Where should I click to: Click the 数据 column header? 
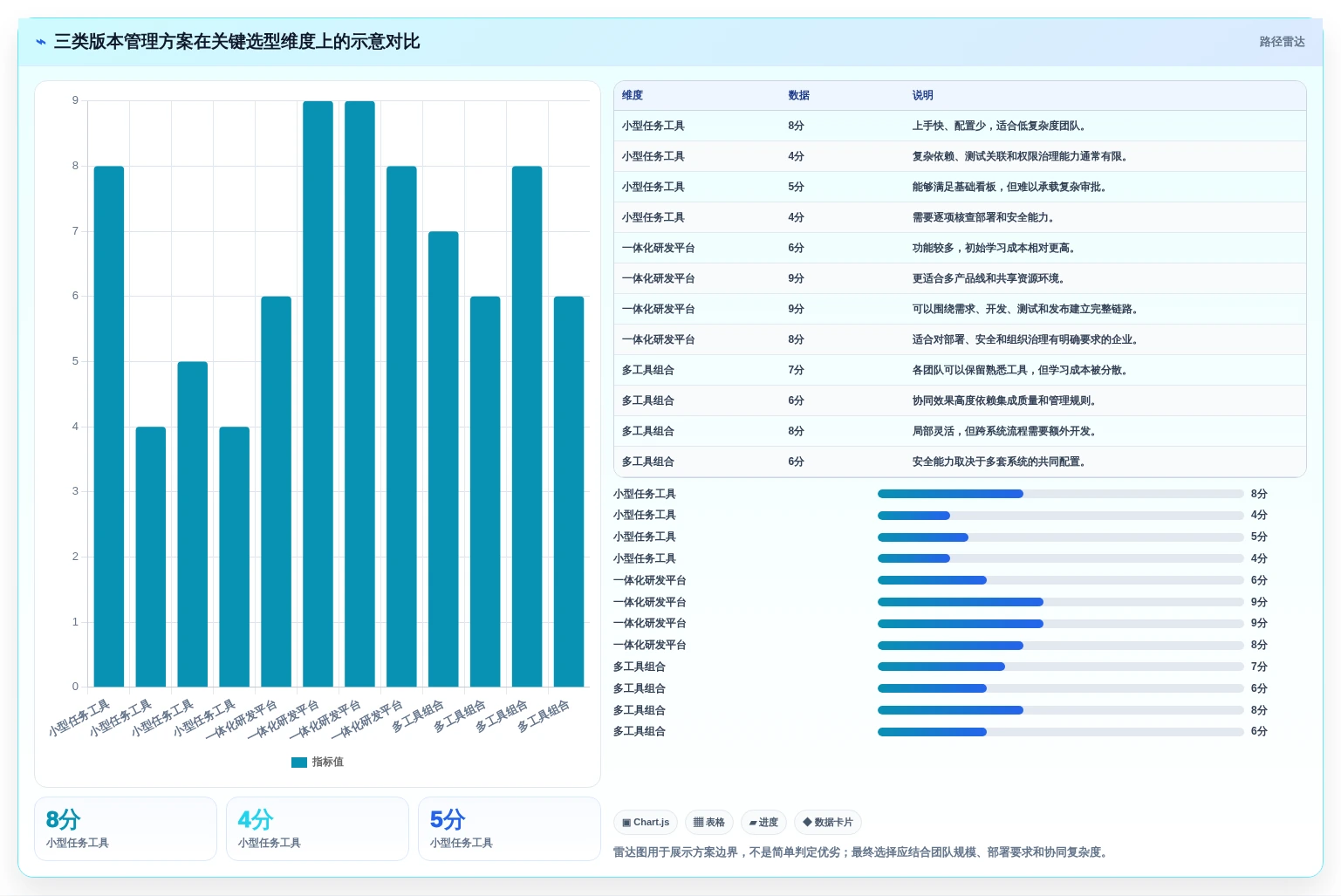click(x=799, y=96)
